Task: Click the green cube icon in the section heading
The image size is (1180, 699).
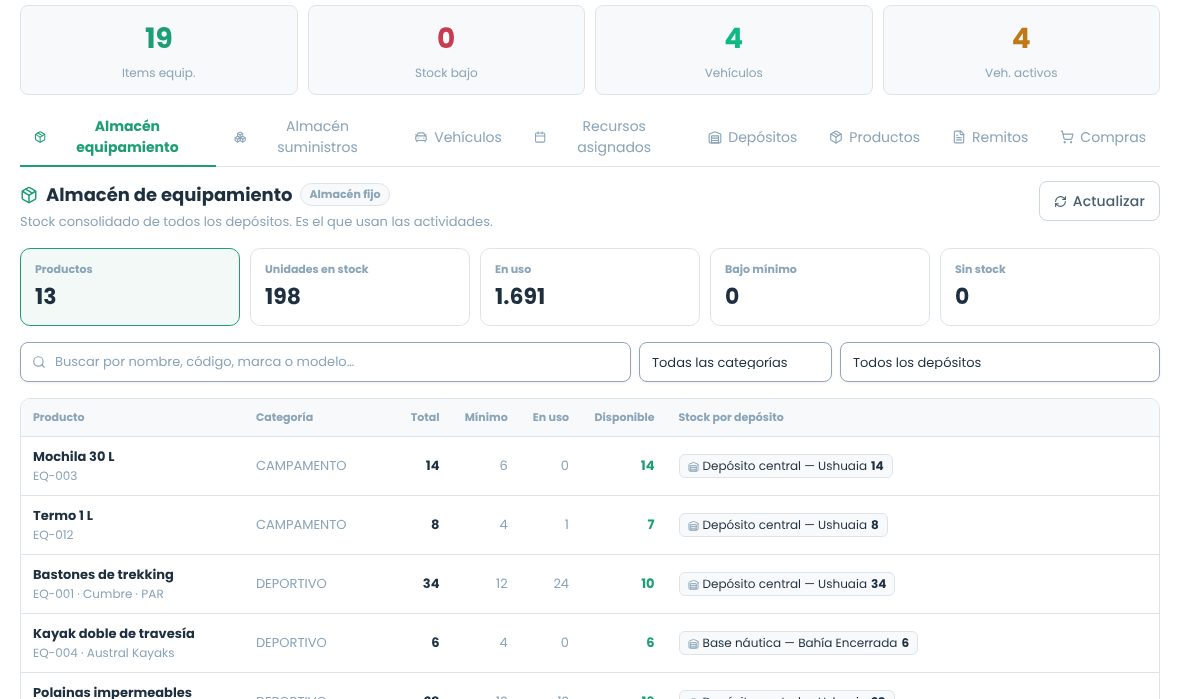Action: pyautogui.click(x=29, y=195)
